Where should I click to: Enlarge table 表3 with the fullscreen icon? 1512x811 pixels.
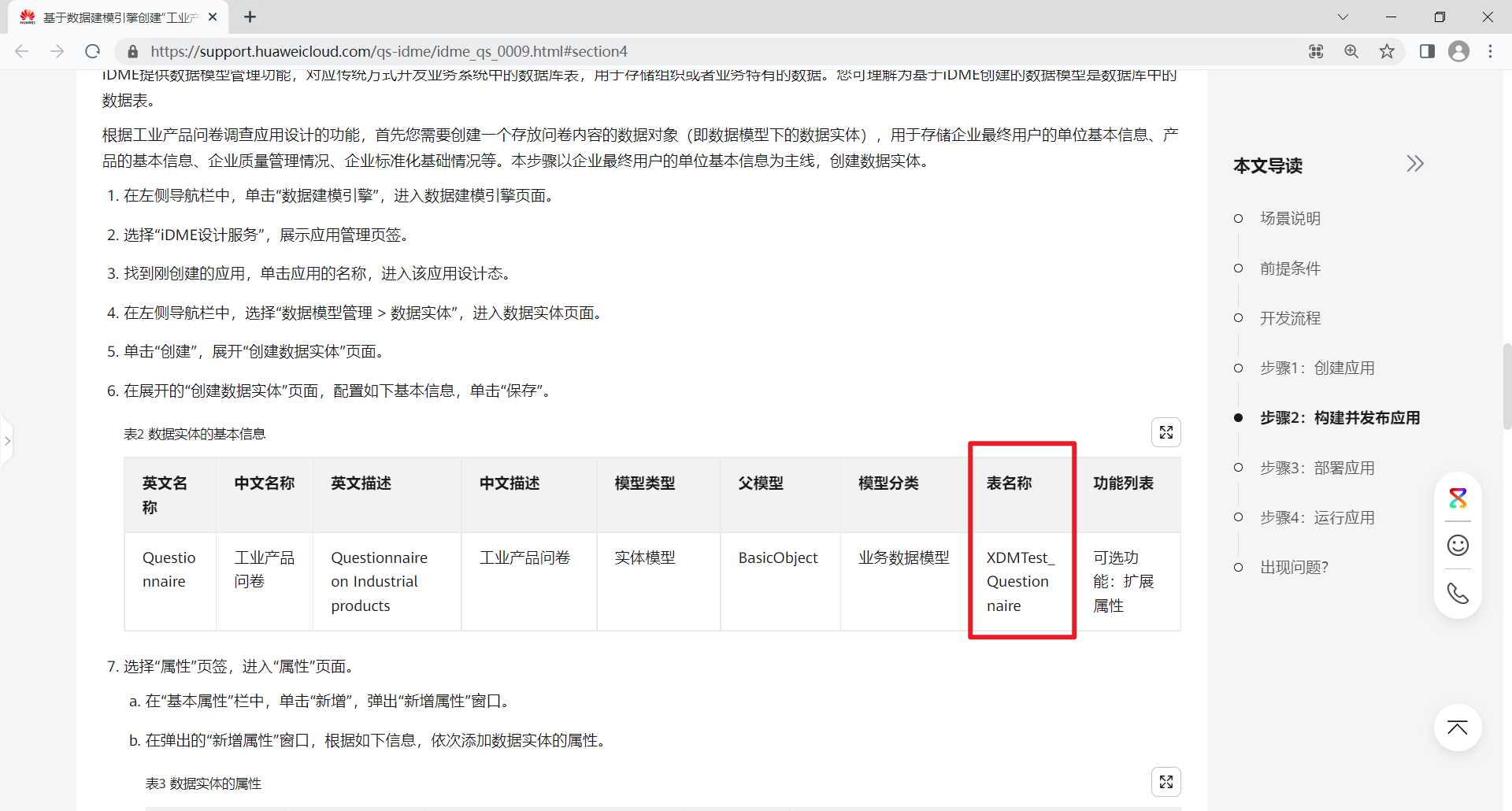coord(1166,782)
